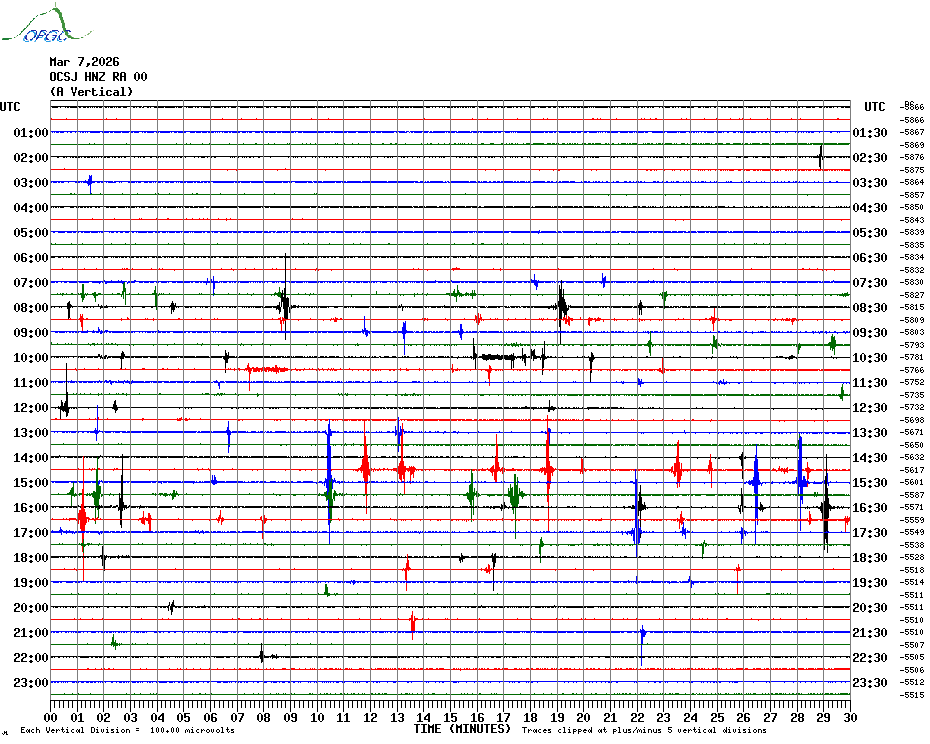Select the 02:30 time label

coord(870,157)
